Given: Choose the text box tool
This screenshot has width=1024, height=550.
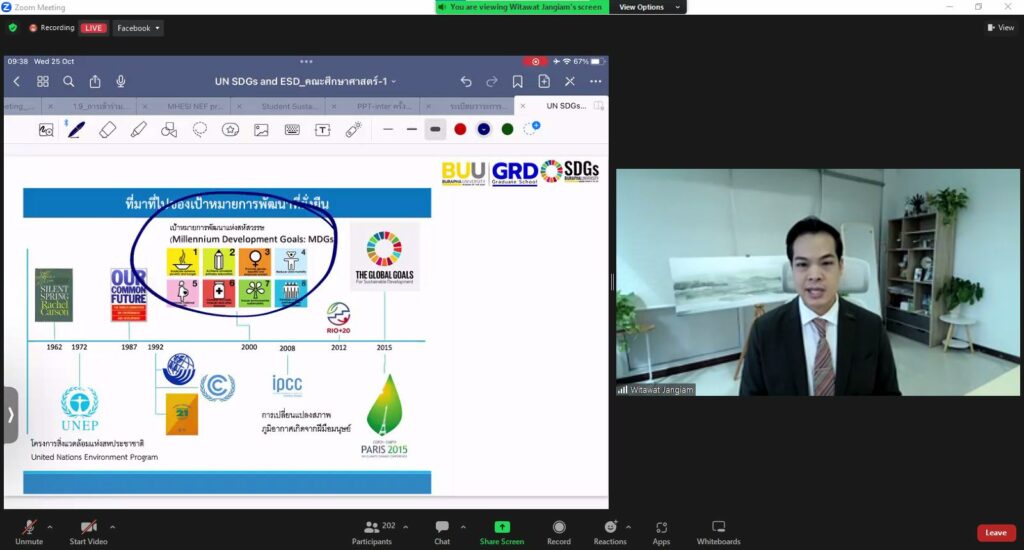Looking at the screenshot, I should [x=322, y=129].
